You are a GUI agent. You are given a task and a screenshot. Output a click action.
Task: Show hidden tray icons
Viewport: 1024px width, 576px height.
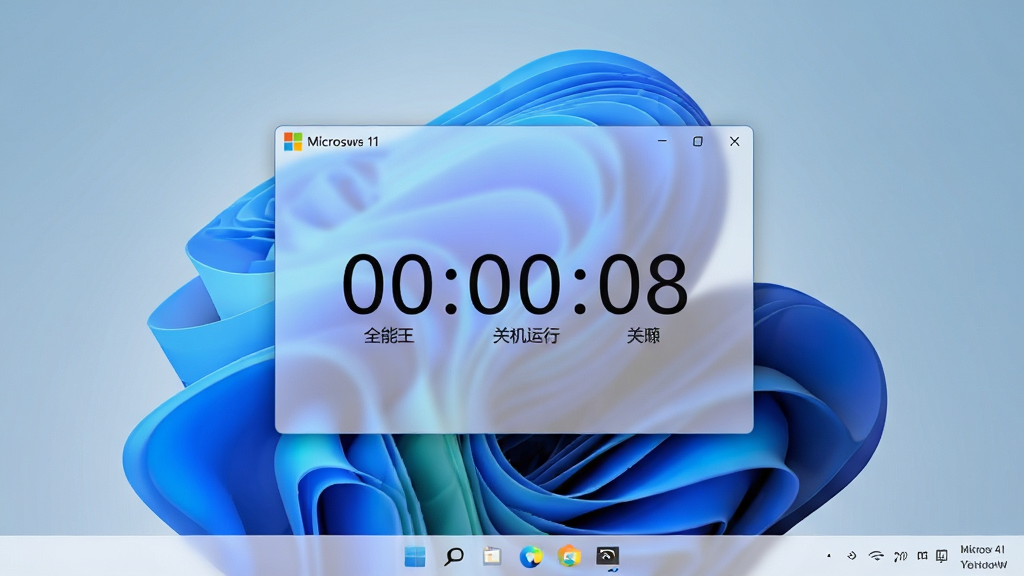(x=829, y=556)
